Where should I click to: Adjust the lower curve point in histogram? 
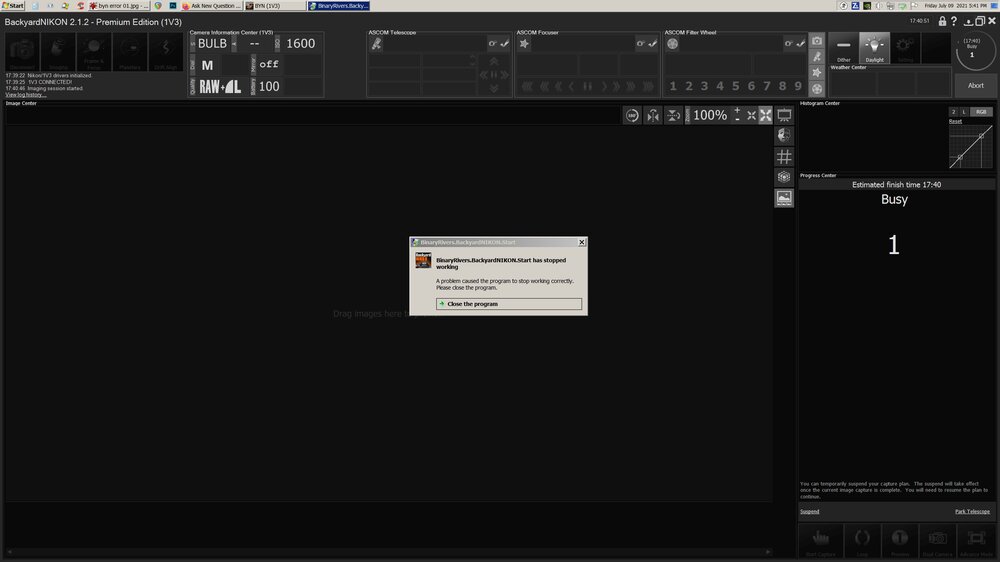[x=960, y=158]
